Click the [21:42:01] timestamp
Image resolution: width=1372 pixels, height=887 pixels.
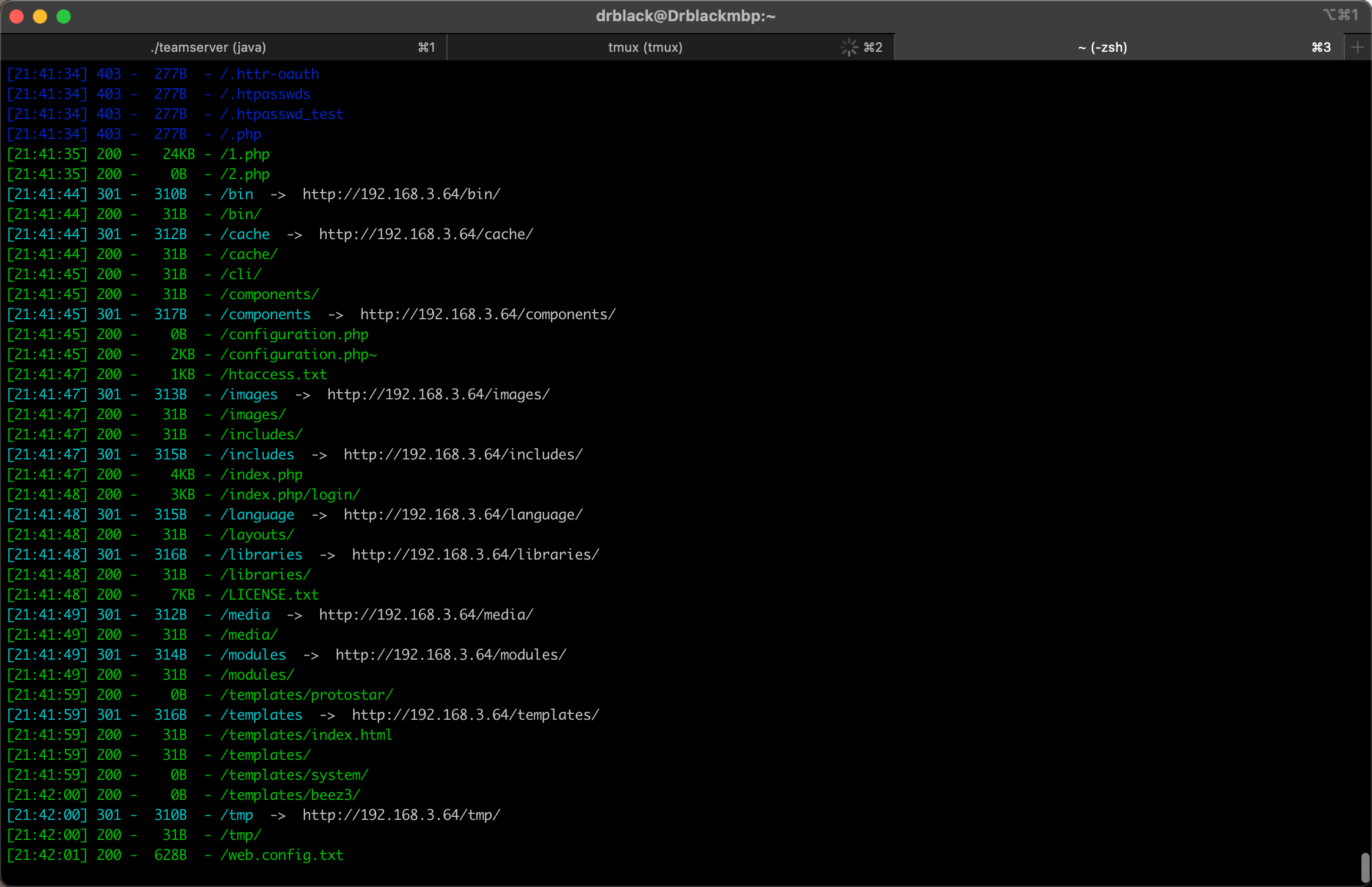click(x=47, y=855)
